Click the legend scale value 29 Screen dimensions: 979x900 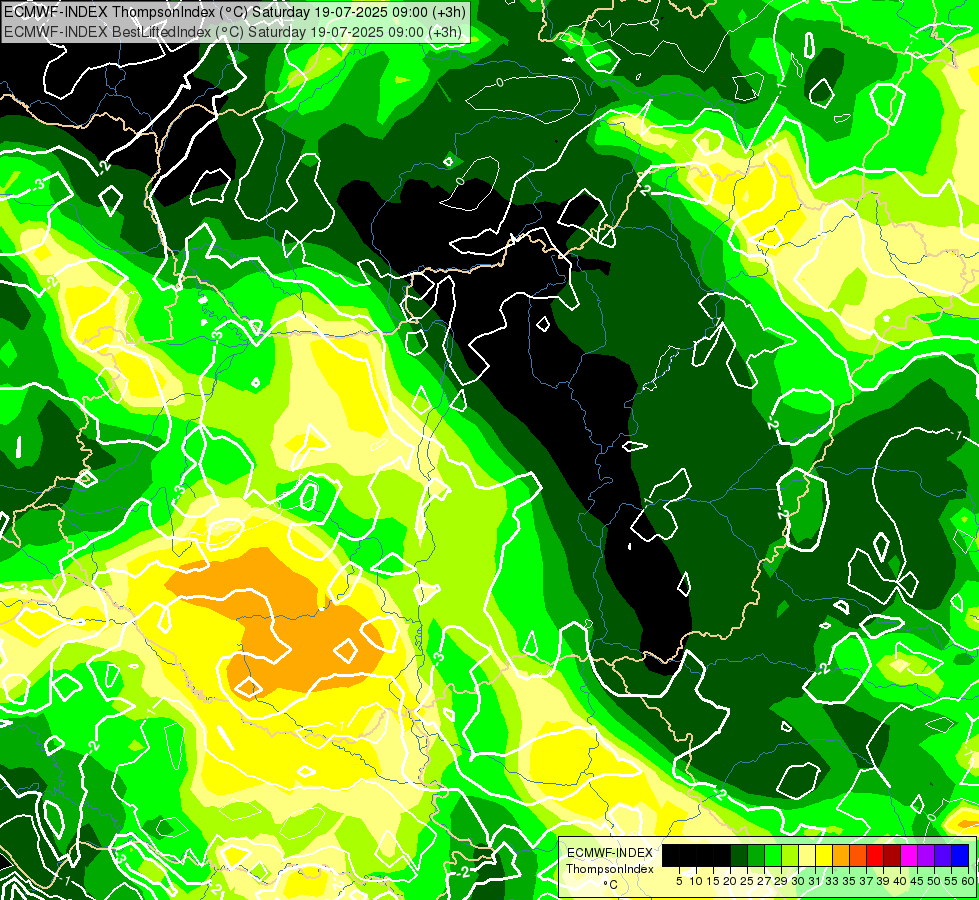click(x=782, y=881)
